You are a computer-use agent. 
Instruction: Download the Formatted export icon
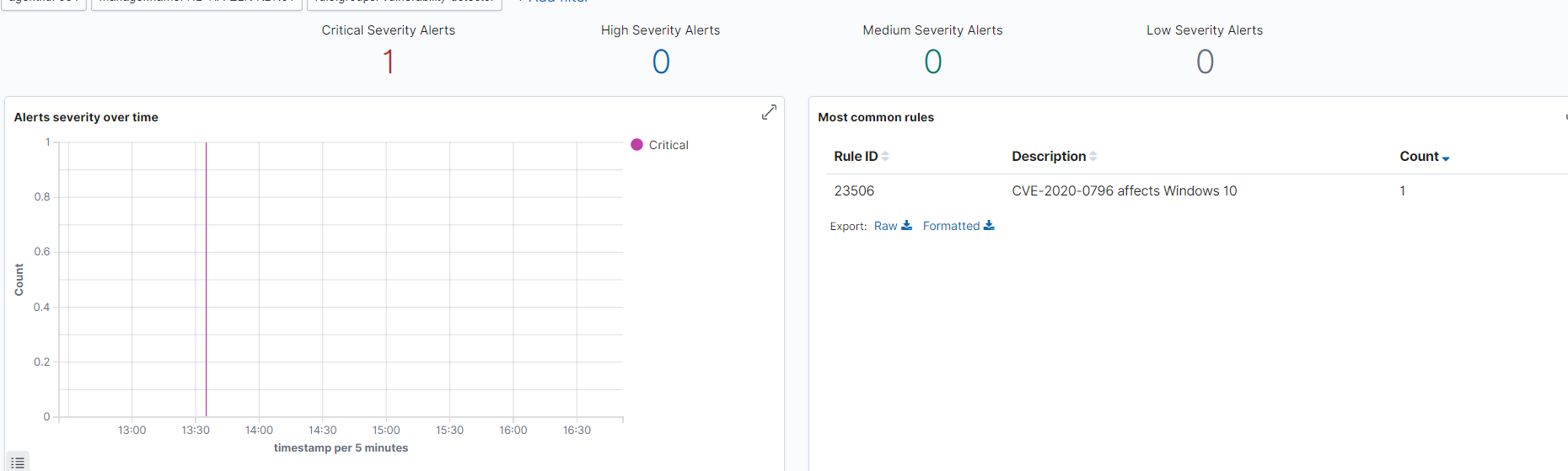(989, 226)
